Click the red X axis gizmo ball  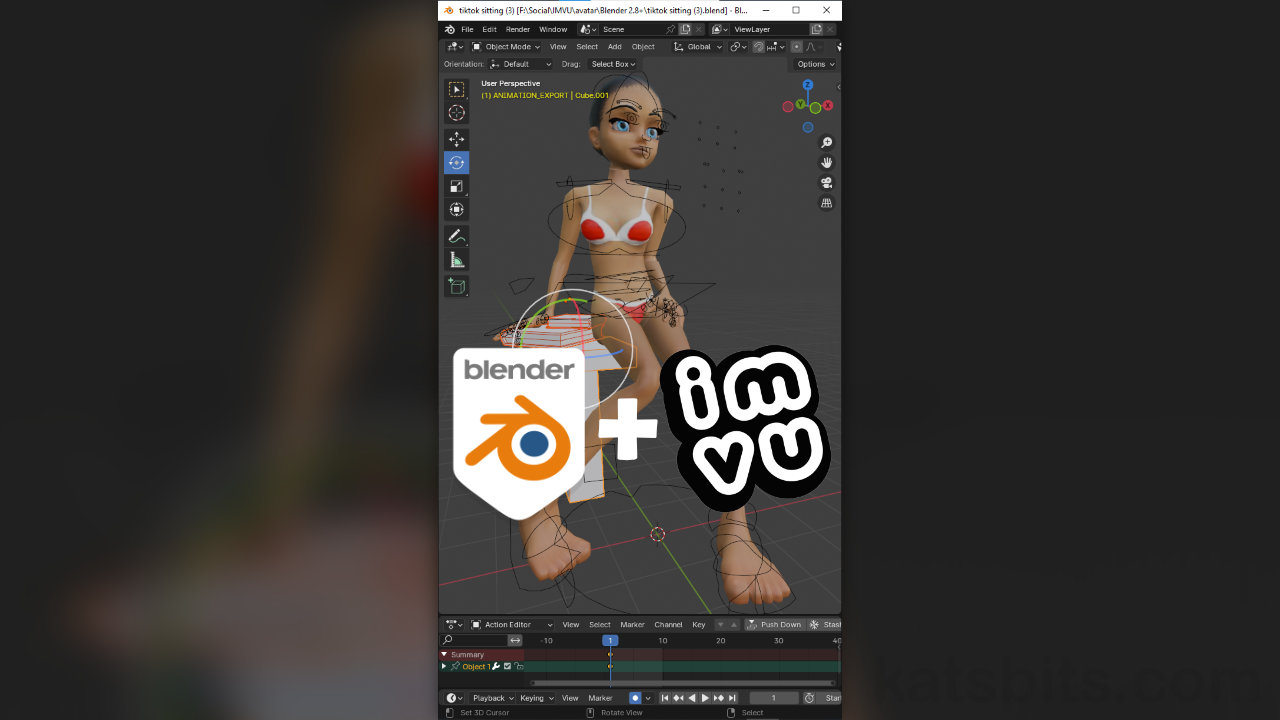(828, 105)
